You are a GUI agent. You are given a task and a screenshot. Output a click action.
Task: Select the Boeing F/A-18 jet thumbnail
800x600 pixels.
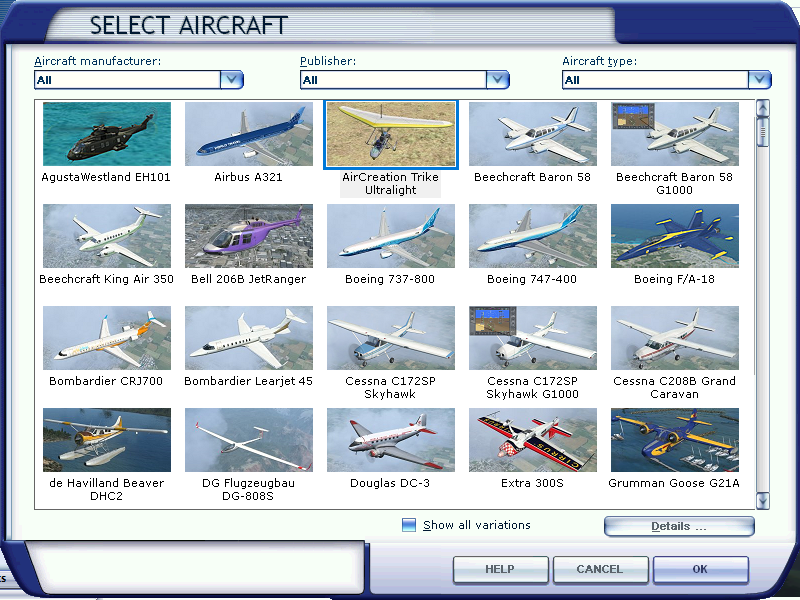674,236
